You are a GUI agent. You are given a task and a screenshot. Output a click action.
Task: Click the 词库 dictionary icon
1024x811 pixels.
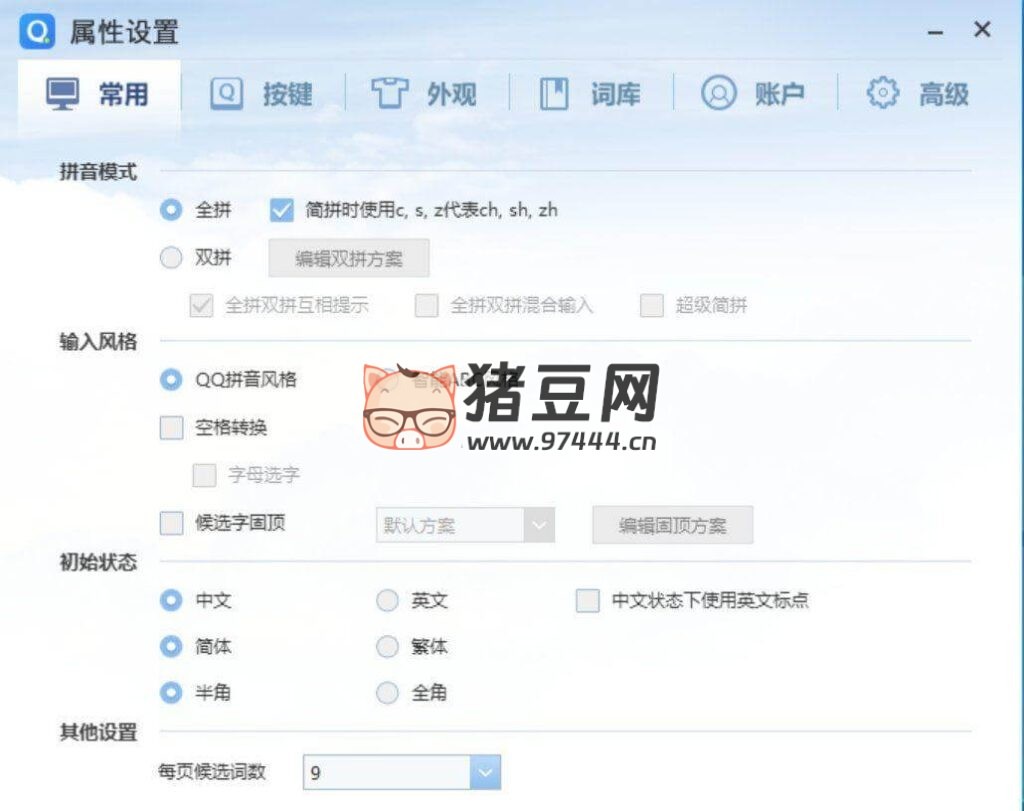pyautogui.click(x=556, y=92)
